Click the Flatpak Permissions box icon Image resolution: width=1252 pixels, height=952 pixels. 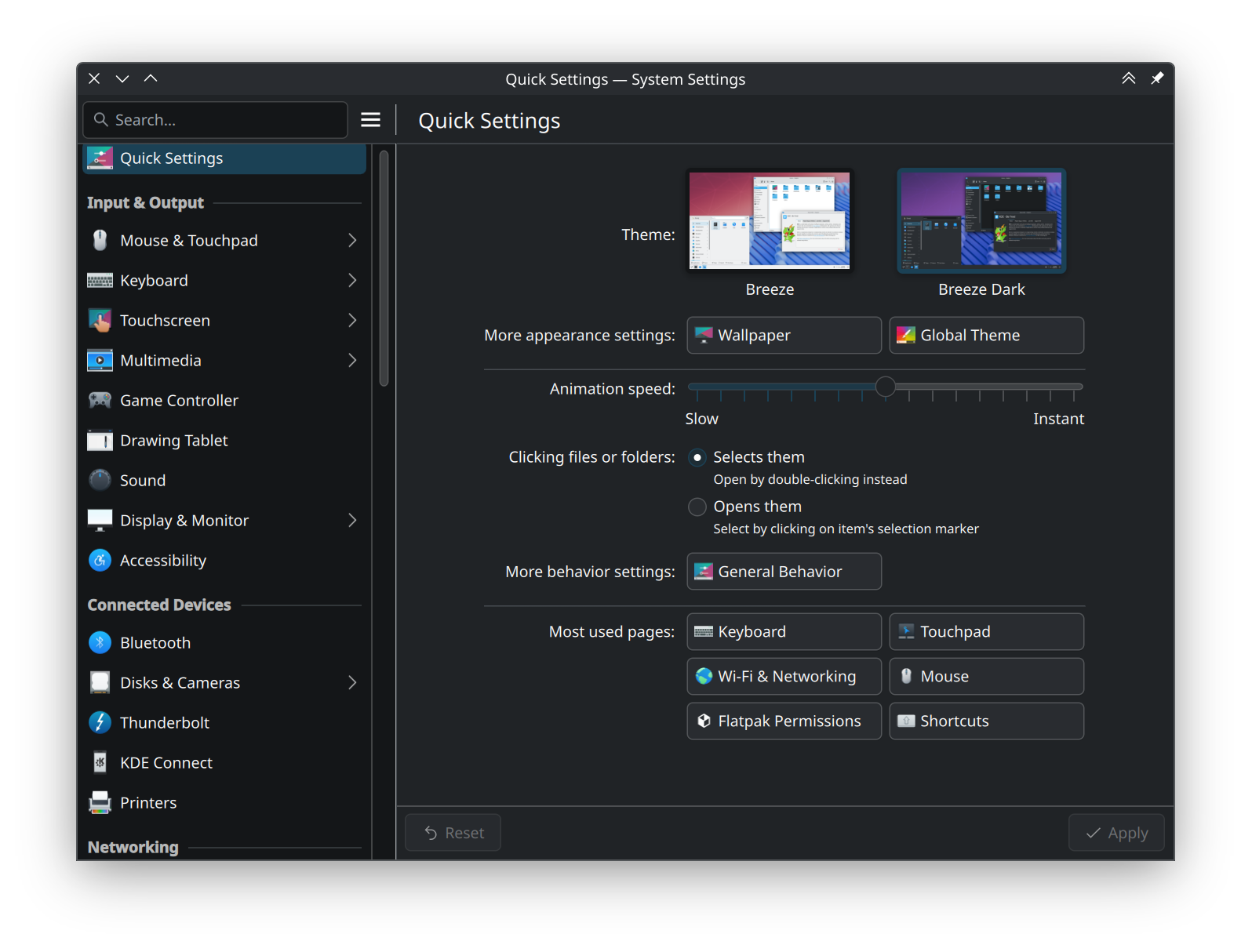coord(704,721)
